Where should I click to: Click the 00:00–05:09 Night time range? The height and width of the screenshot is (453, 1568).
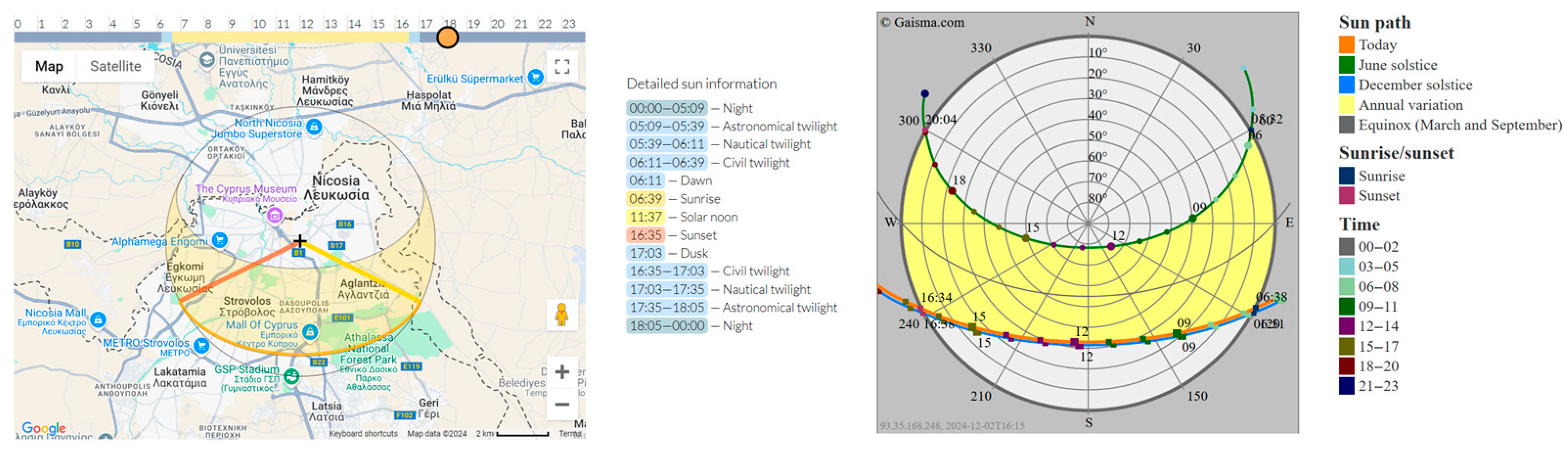pyautogui.click(x=667, y=109)
